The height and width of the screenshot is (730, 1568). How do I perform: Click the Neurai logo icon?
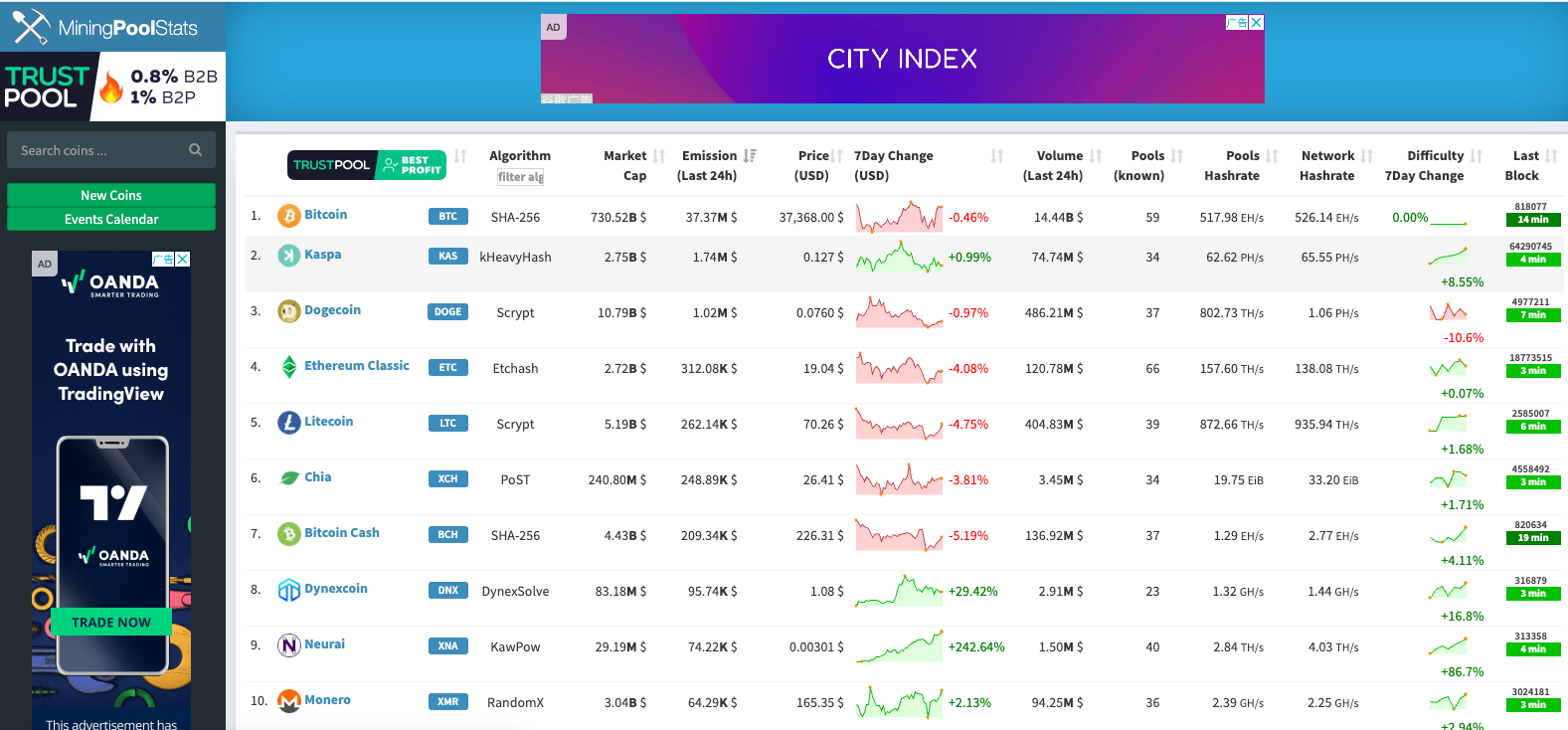point(288,645)
